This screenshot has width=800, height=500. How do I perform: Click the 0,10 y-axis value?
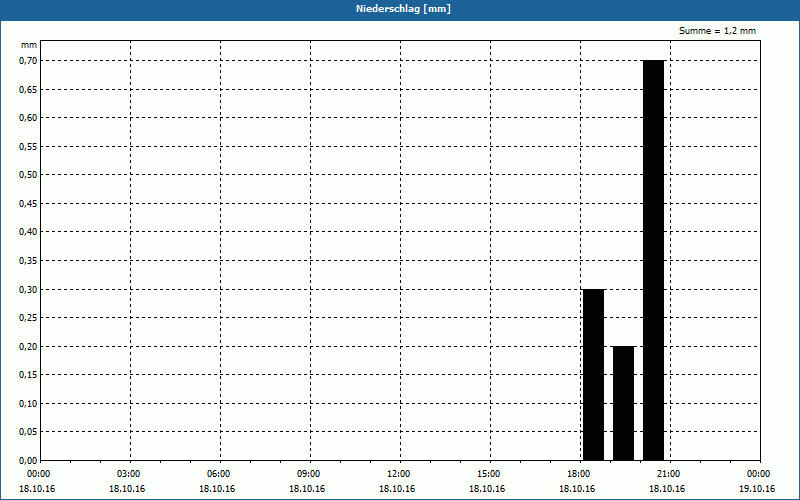[28, 404]
